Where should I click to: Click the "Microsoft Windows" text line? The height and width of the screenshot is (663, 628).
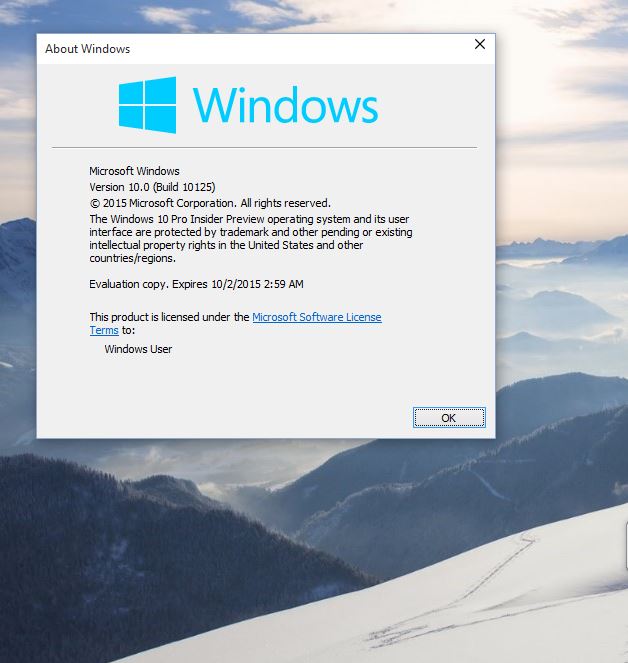point(134,171)
